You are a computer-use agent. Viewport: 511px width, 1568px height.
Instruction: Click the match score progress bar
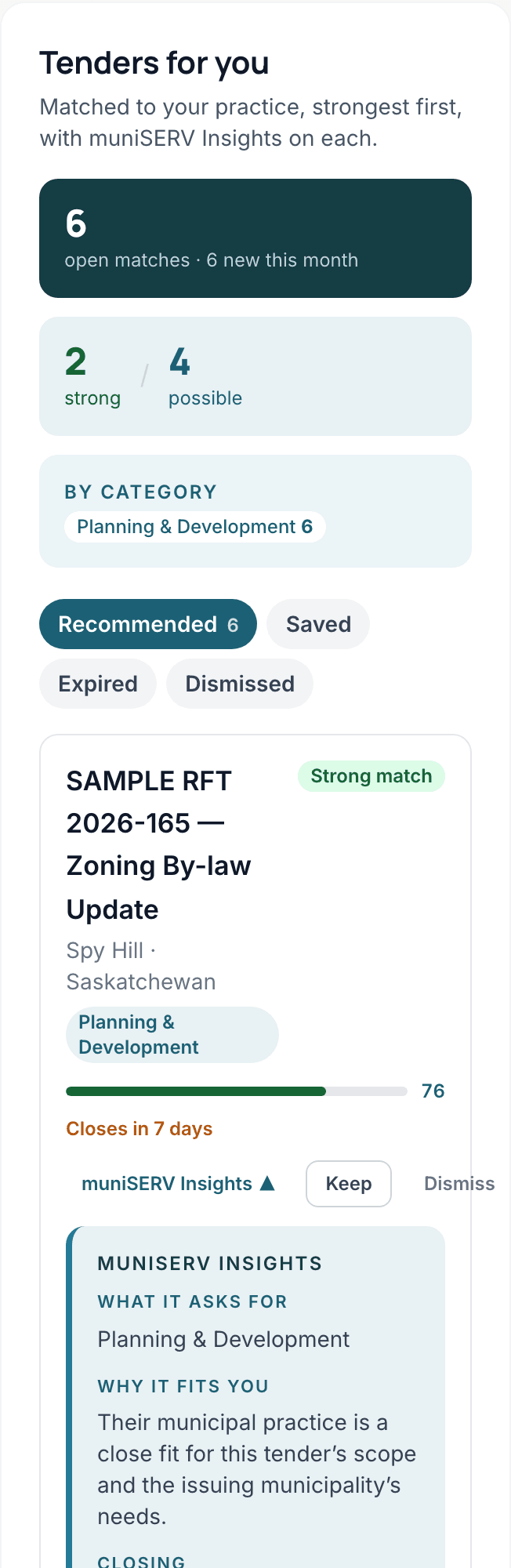click(x=237, y=1091)
